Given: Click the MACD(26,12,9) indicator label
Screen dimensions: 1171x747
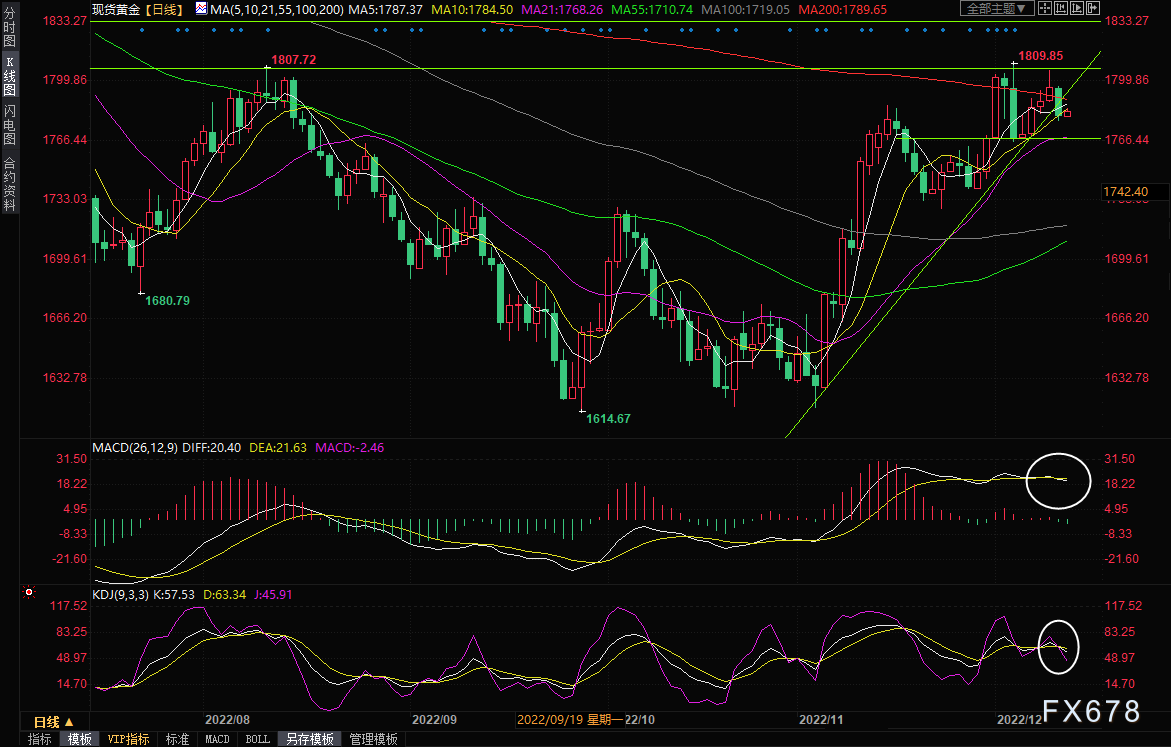Looking at the screenshot, I should [x=135, y=447].
